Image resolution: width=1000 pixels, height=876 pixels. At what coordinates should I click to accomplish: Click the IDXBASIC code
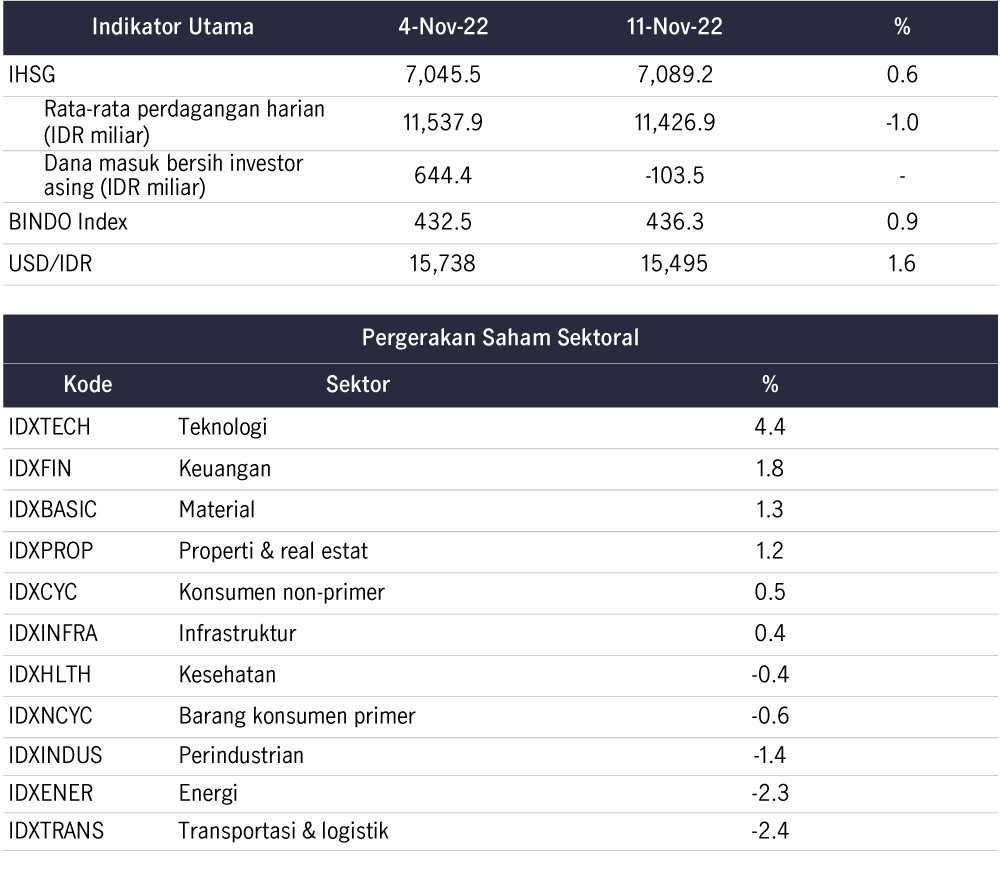pyautogui.click(x=52, y=509)
